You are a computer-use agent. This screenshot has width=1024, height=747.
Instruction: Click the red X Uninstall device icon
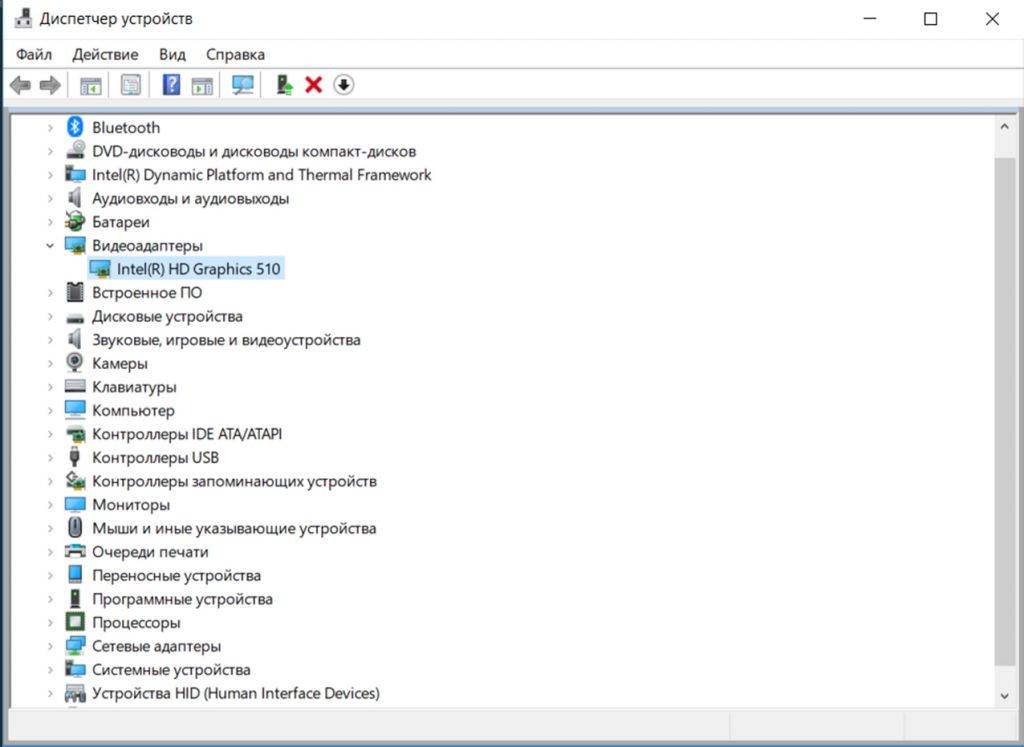[313, 85]
